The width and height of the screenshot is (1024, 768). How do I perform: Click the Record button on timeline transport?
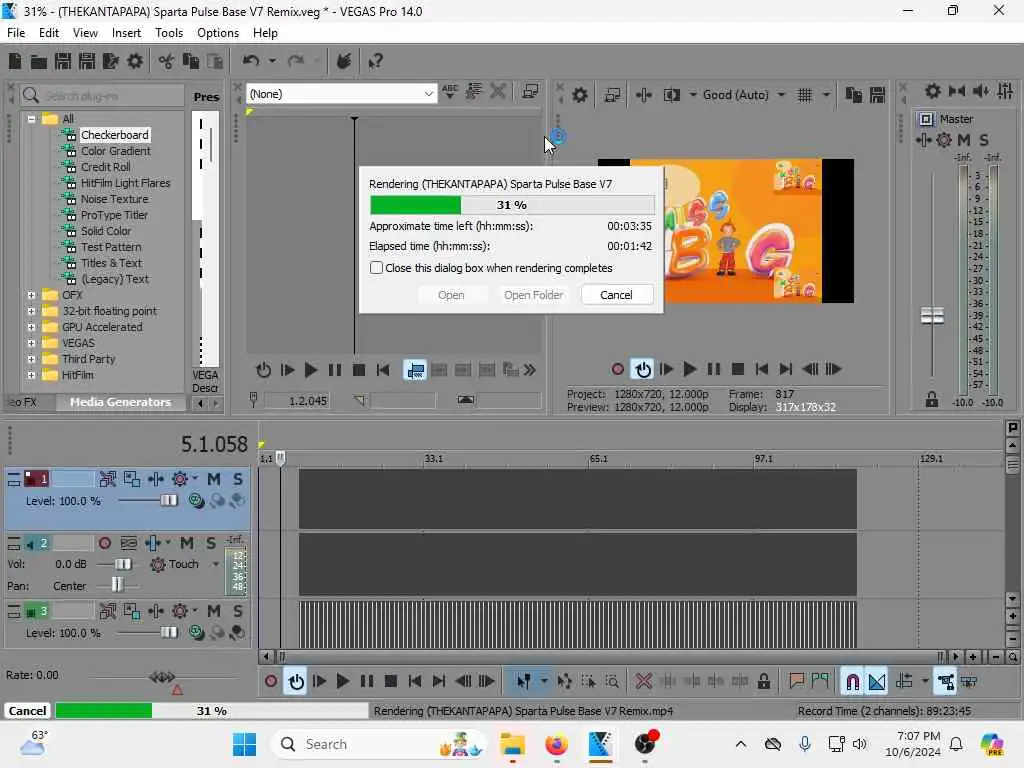tap(271, 682)
